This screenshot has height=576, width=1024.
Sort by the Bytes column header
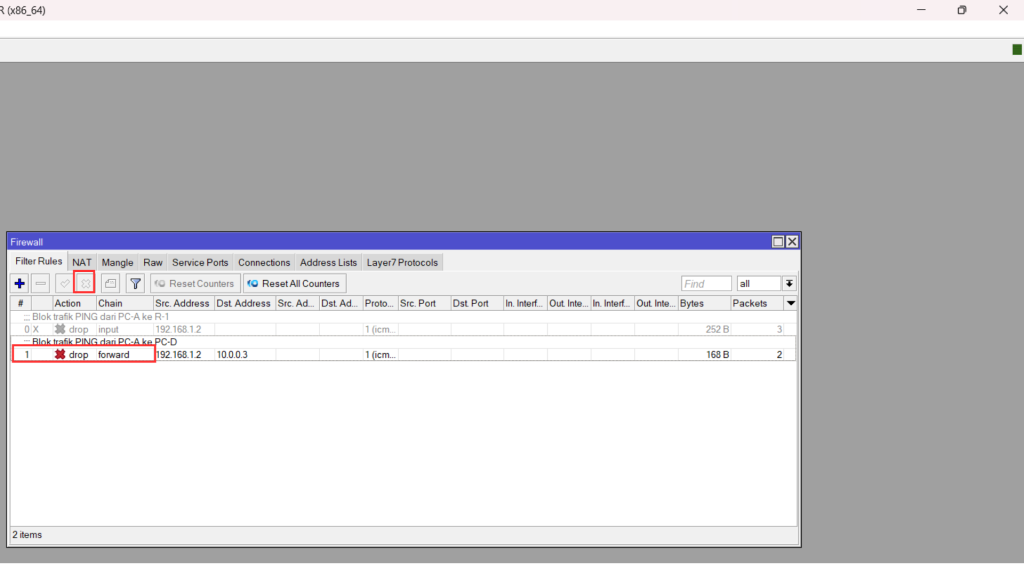click(703, 303)
